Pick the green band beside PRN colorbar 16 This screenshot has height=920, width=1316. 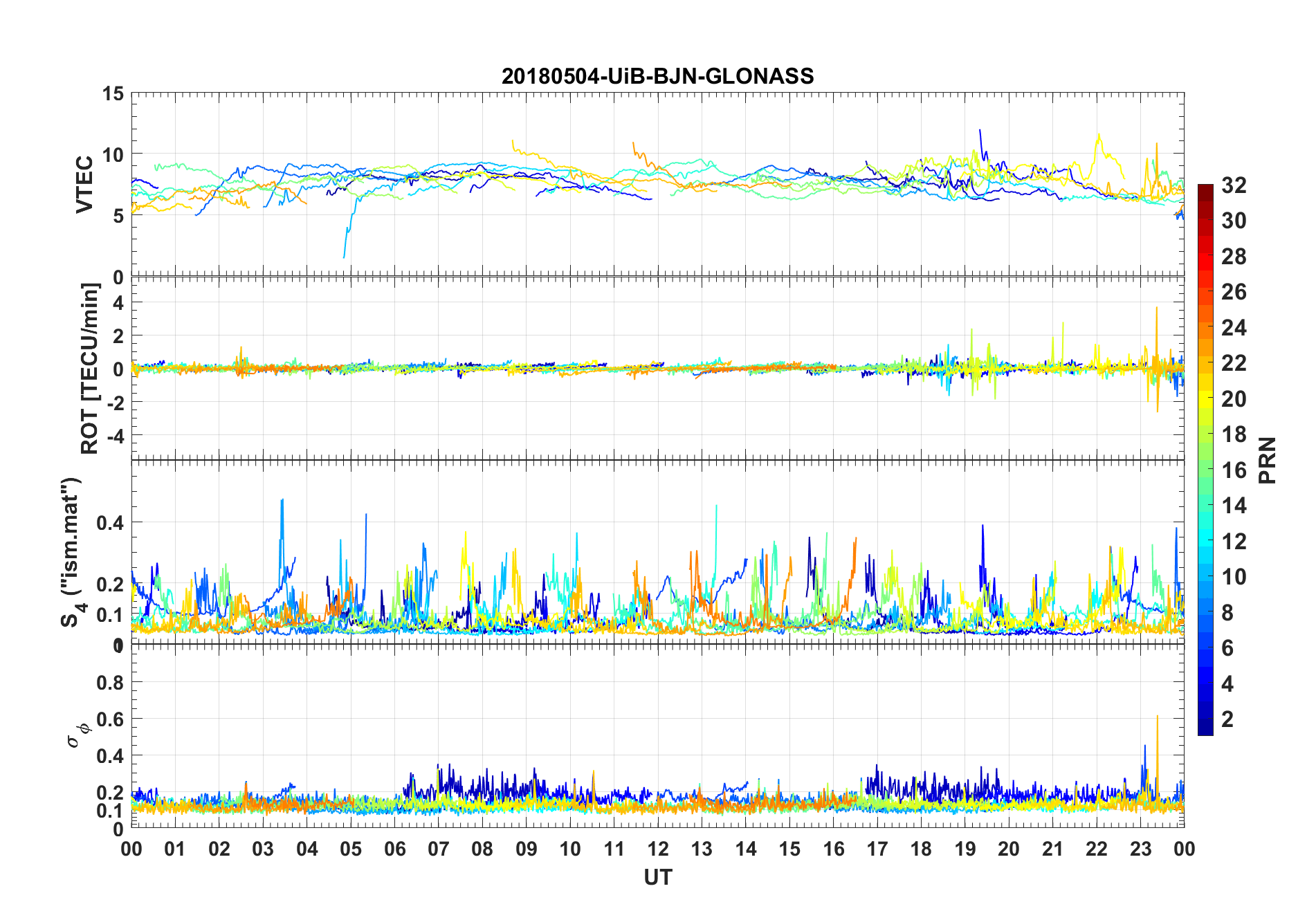coord(1205,470)
